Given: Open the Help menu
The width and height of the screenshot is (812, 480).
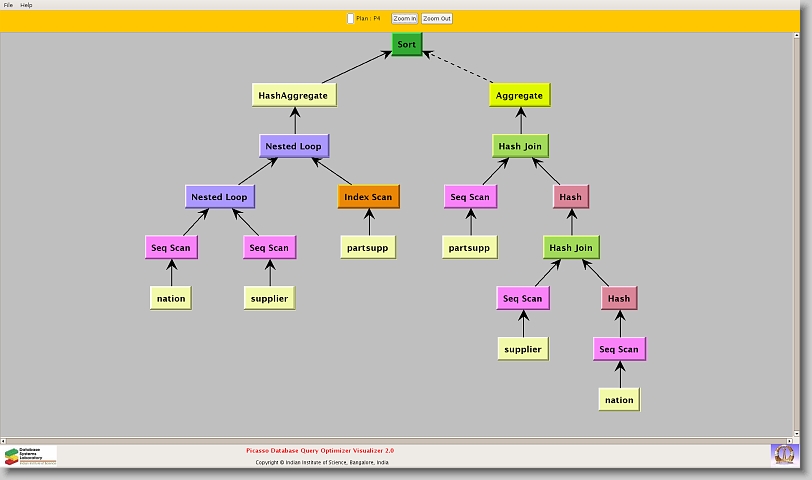Looking at the screenshot, I should (x=26, y=5).
